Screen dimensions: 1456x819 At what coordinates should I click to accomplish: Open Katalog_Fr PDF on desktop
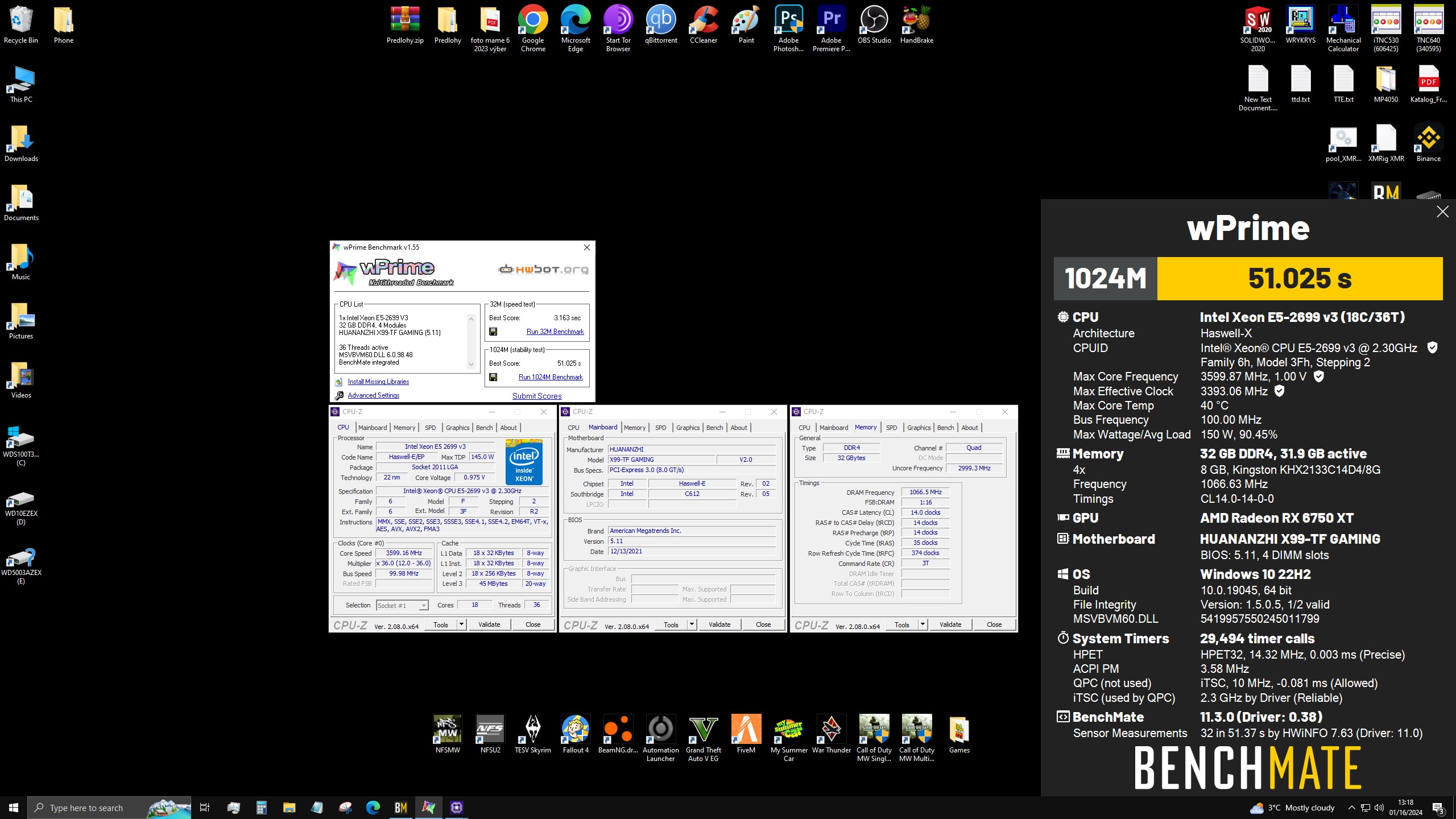1429,84
